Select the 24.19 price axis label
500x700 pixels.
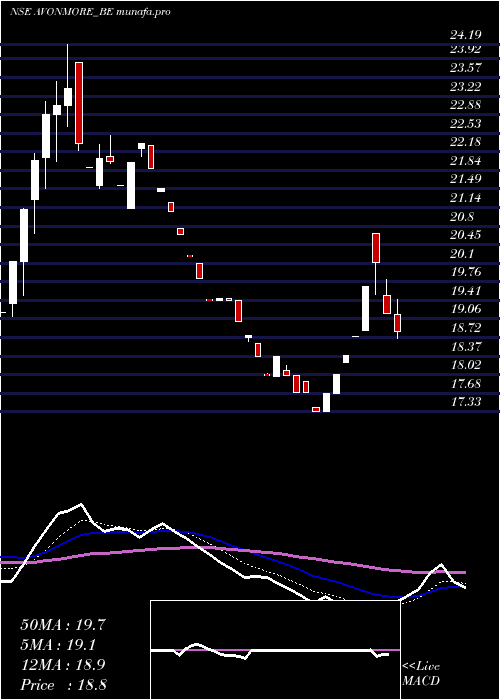(x=465, y=34)
